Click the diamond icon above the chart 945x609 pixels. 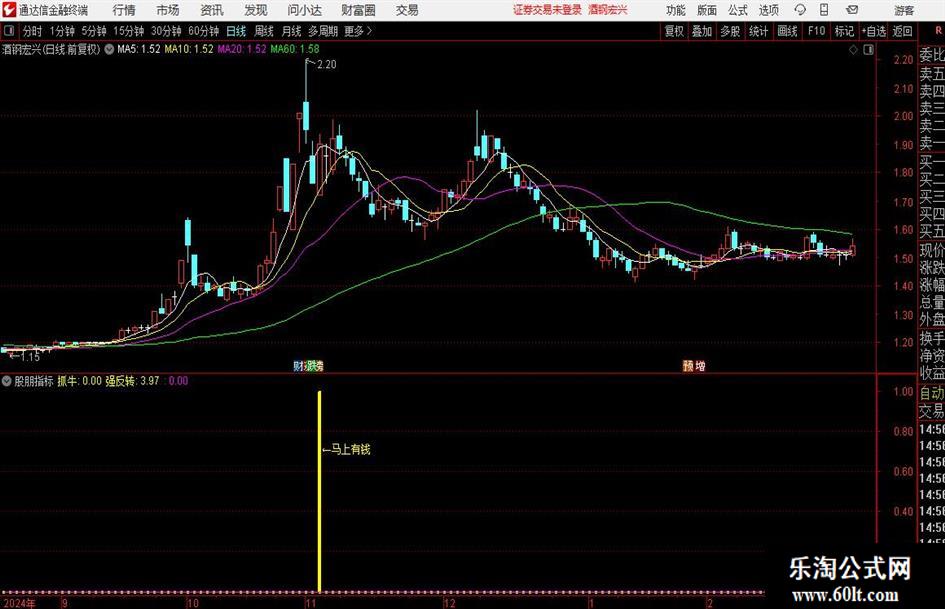pyautogui.click(x=853, y=50)
